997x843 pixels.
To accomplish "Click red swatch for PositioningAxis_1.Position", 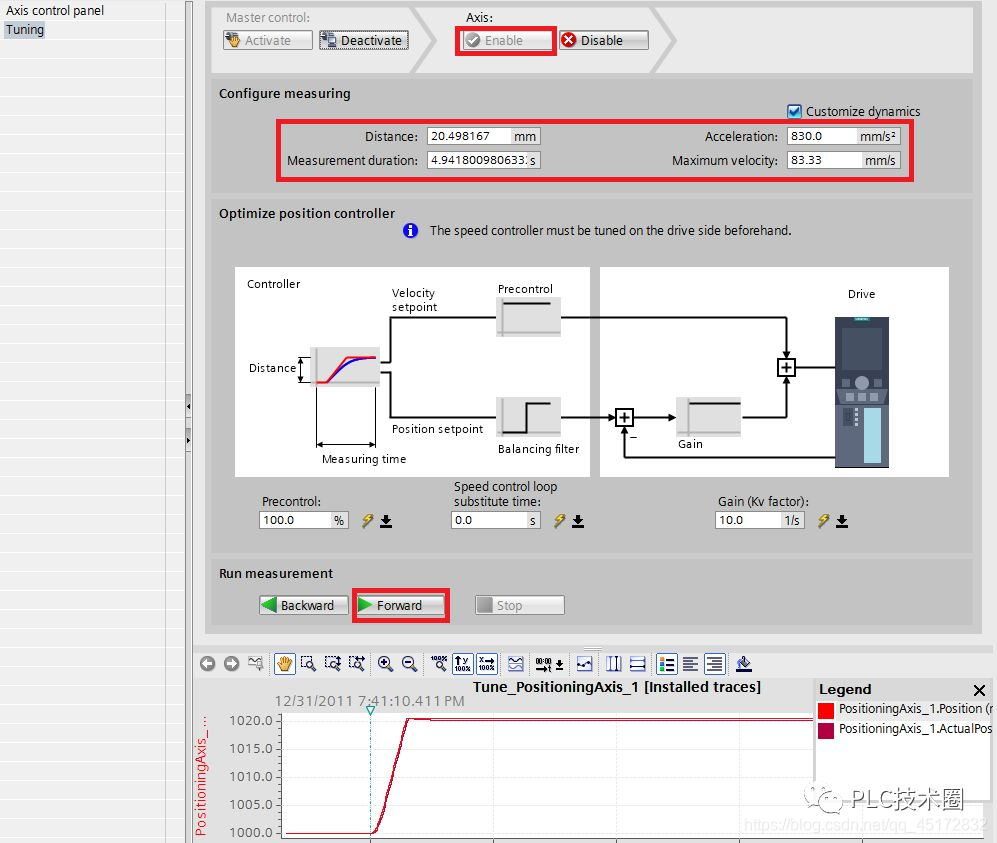I will click(826, 709).
